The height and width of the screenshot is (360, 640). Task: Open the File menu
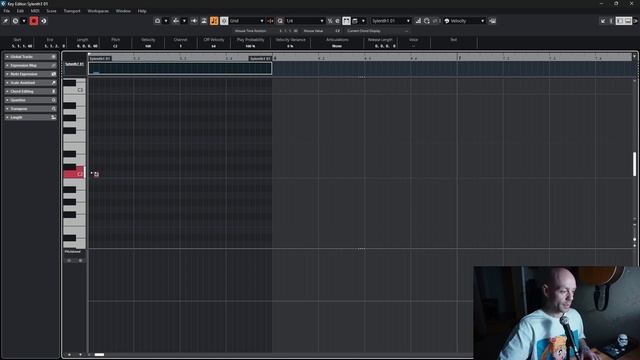tap(7, 11)
